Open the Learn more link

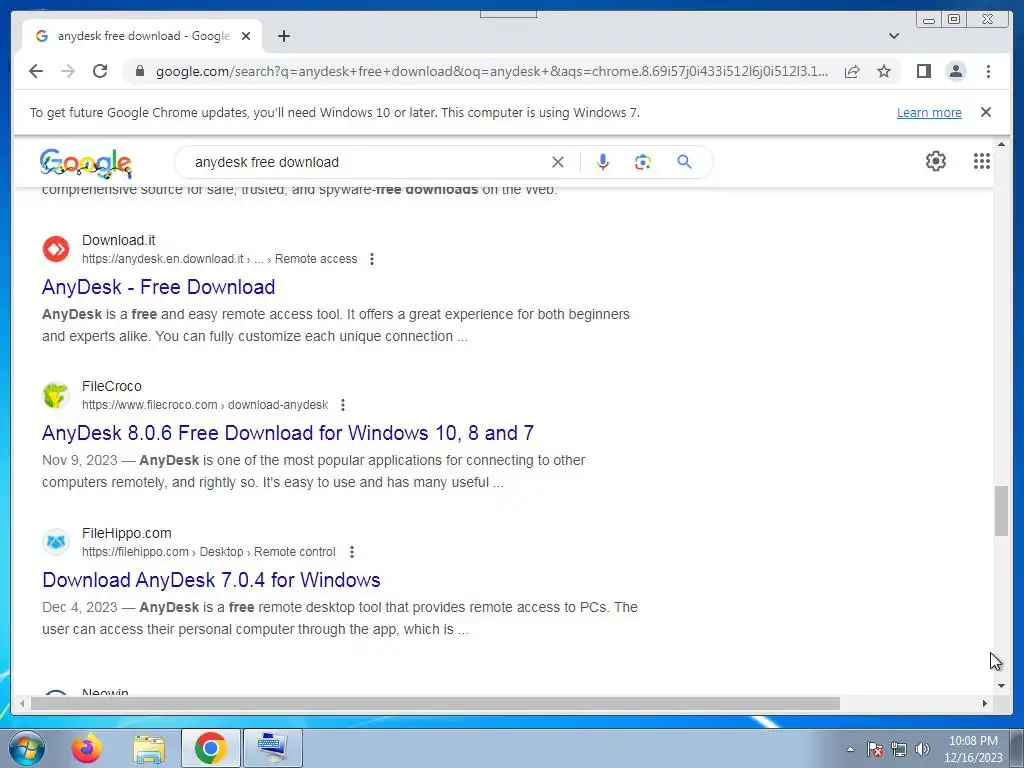pos(929,112)
